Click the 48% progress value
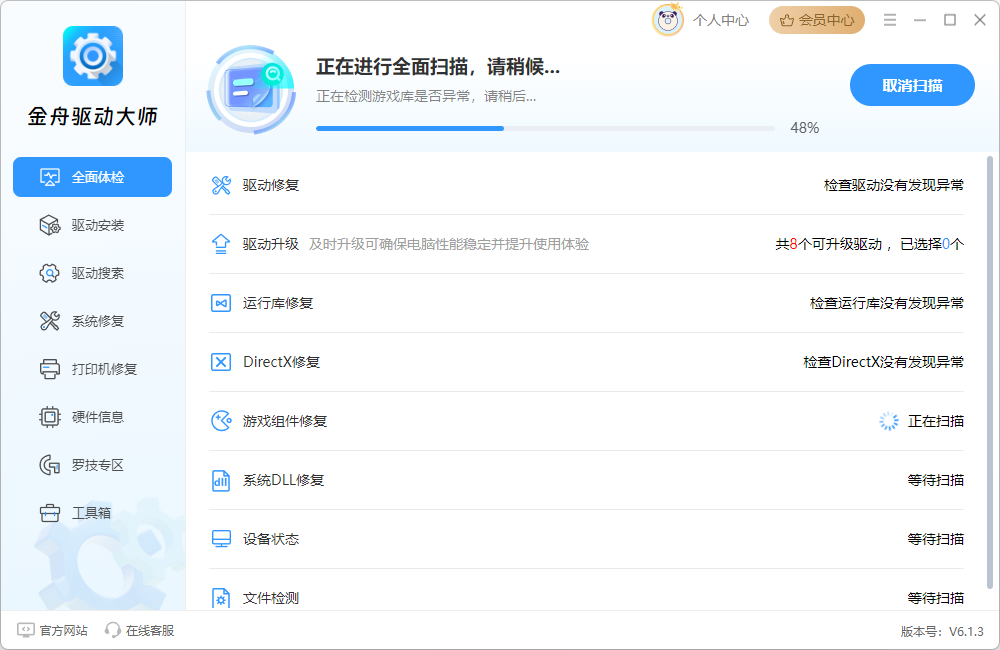 (804, 128)
